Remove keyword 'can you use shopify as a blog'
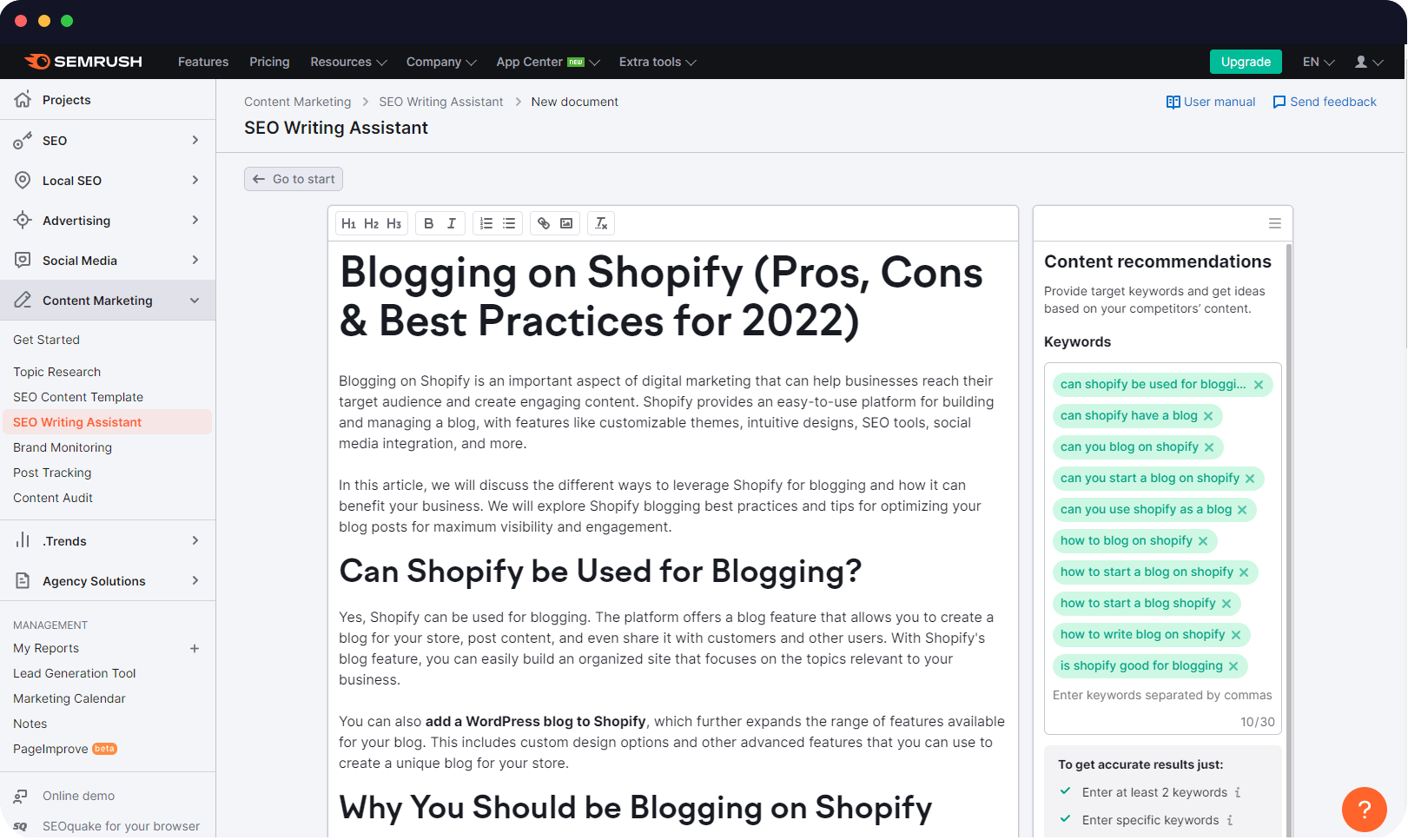The width and height of the screenshot is (1408, 840). (1242, 510)
